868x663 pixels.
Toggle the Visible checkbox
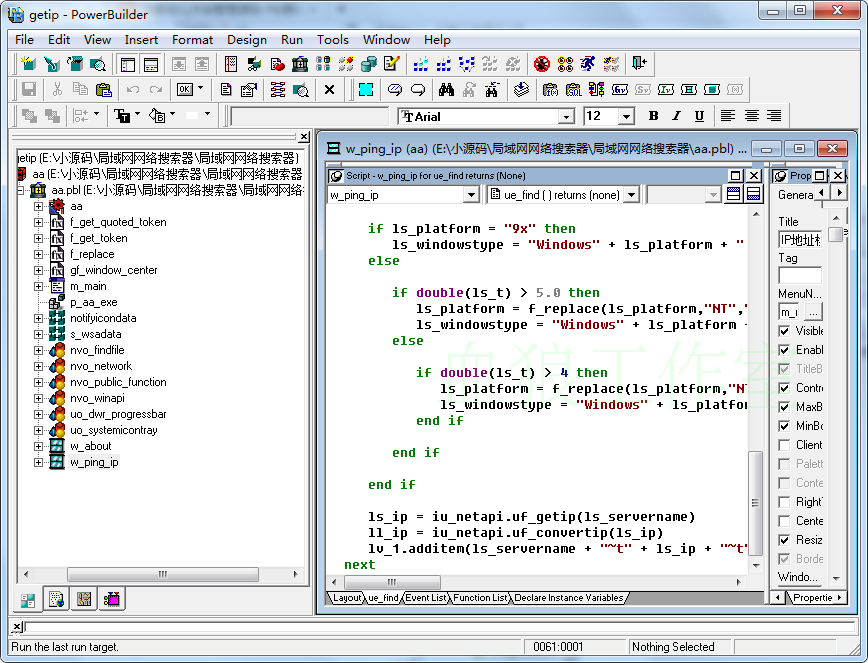(784, 331)
